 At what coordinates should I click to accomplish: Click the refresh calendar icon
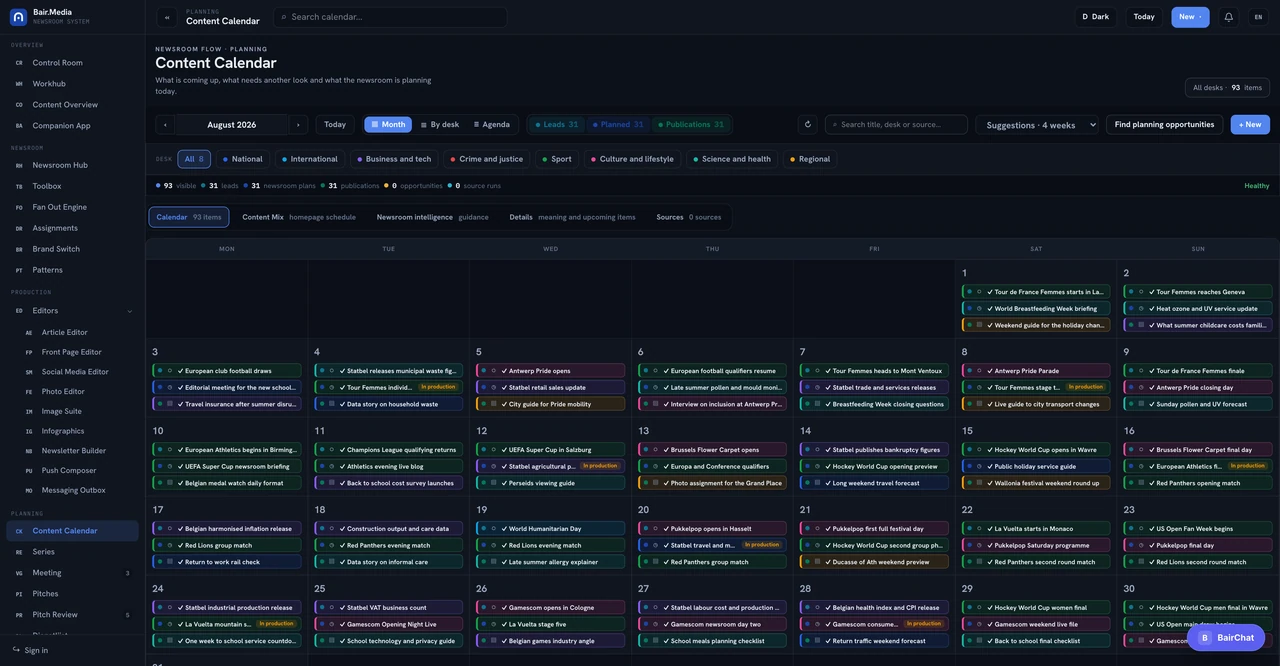(x=807, y=125)
